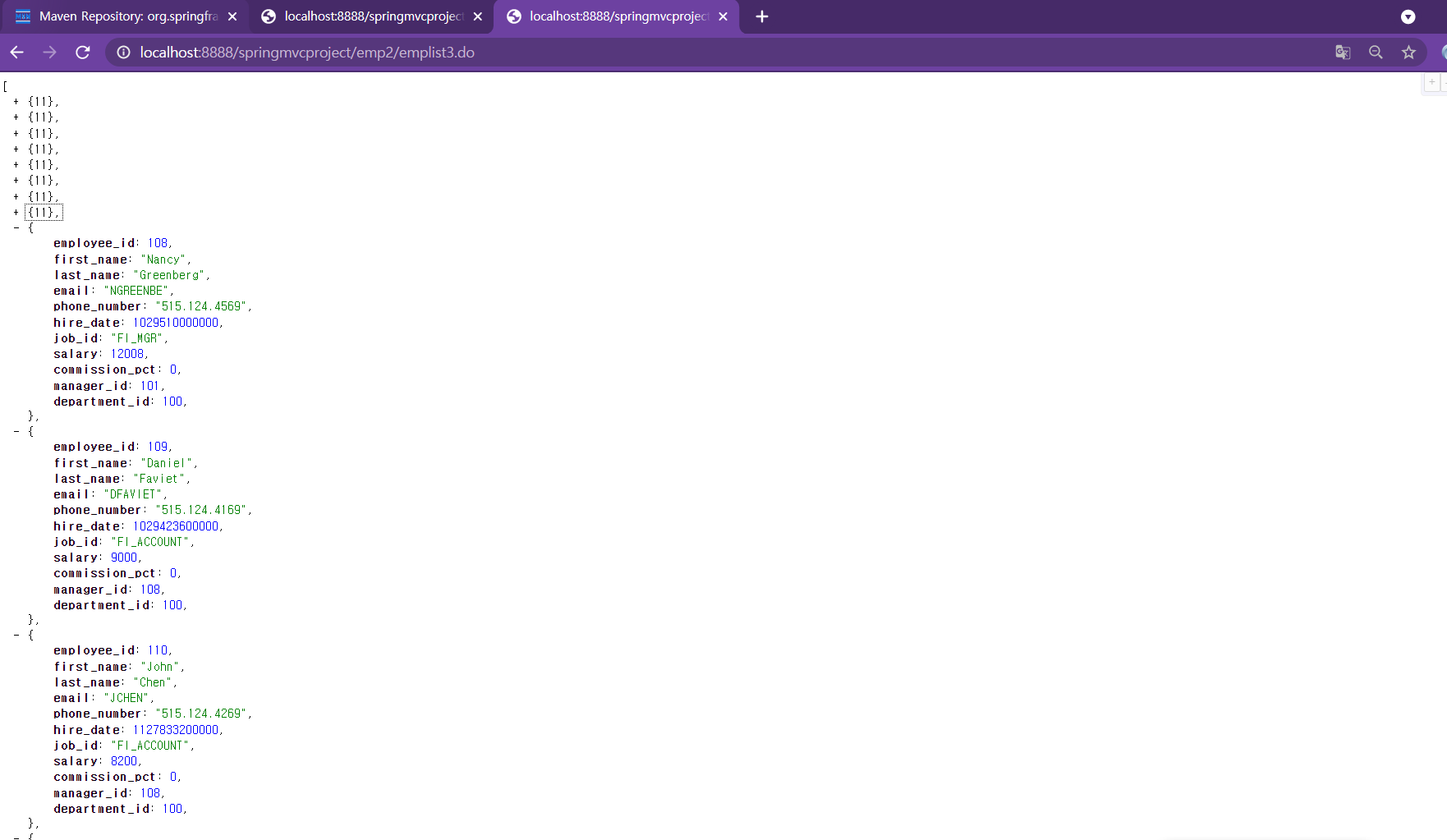
Task: Switch to the Maven Repository tab
Action: click(x=125, y=16)
